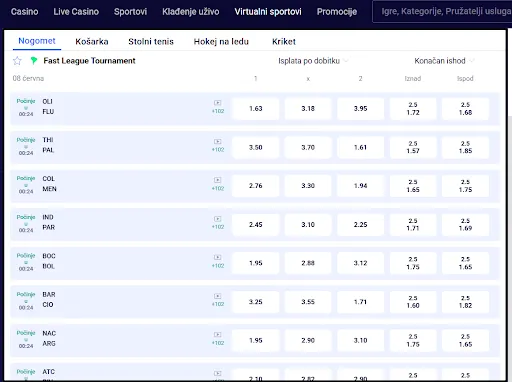
Task: Open the Isplata po dobitku dropdown
Action: [x=313, y=61]
